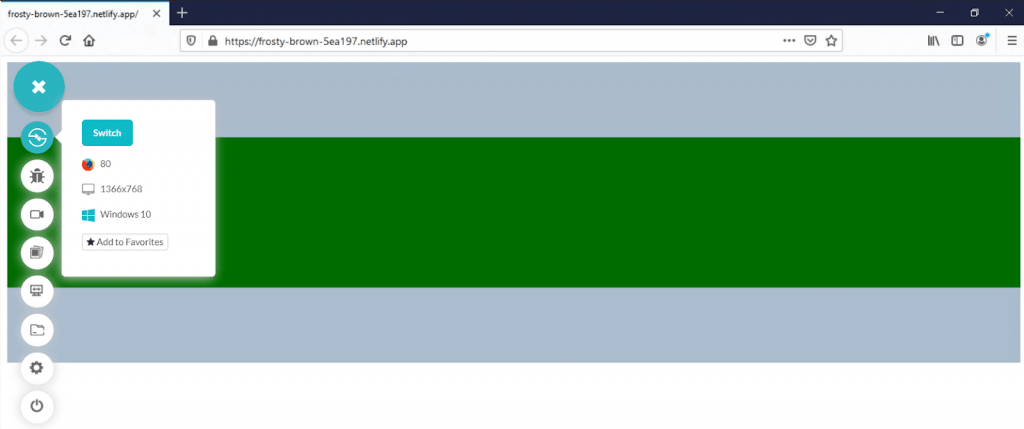The height and width of the screenshot is (429, 1024).
Task: Click Add to Favorites button
Action: [125, 242]
